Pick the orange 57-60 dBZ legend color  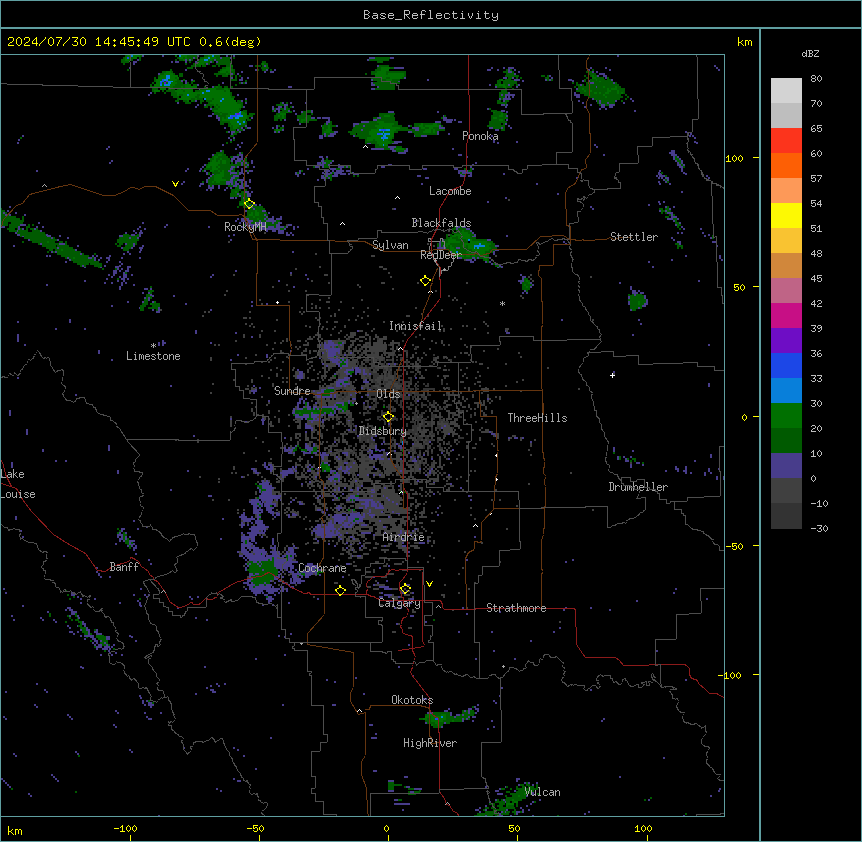pos(786,165)
